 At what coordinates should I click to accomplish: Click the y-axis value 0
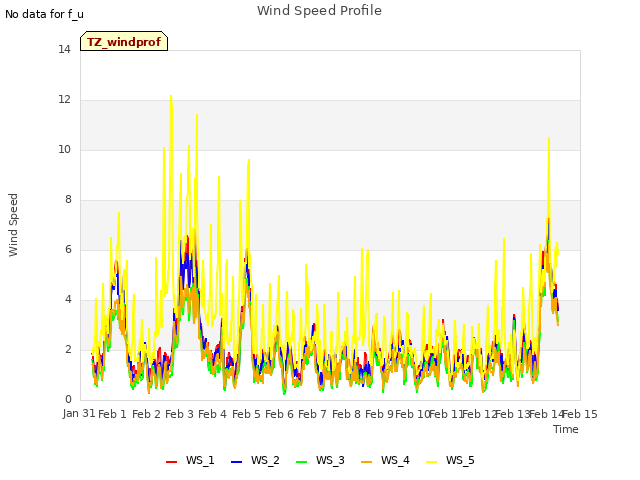tap(68, 400)
